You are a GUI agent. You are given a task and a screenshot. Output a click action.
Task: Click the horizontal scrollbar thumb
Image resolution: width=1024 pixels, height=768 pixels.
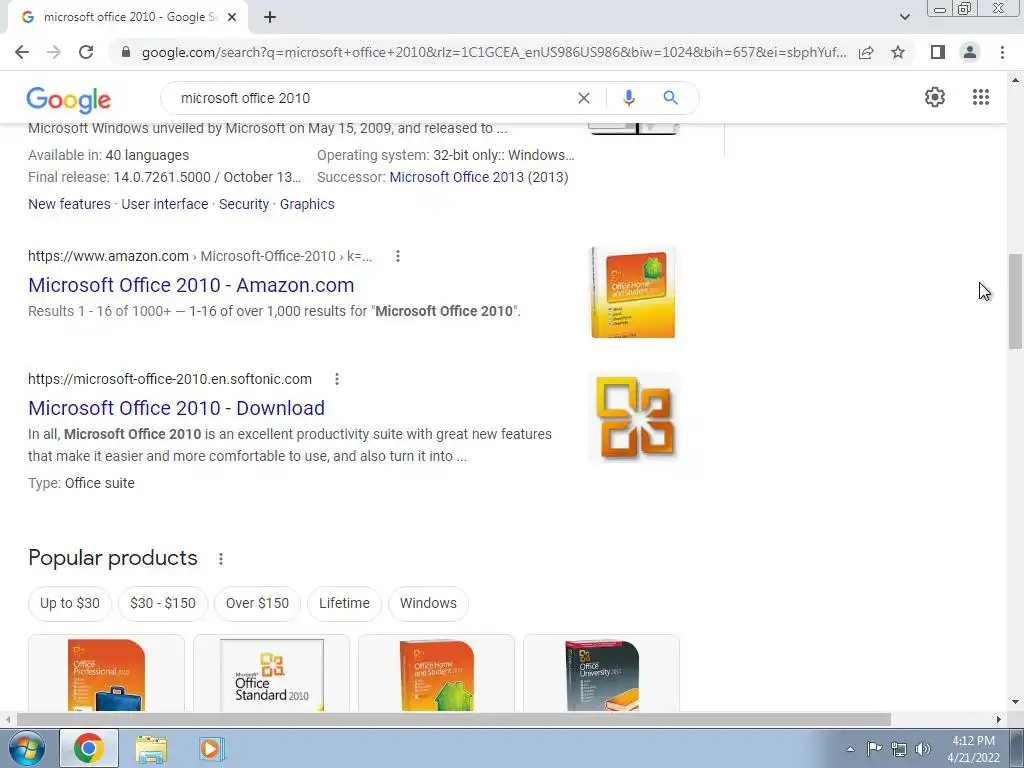click(x=453, y=719)
